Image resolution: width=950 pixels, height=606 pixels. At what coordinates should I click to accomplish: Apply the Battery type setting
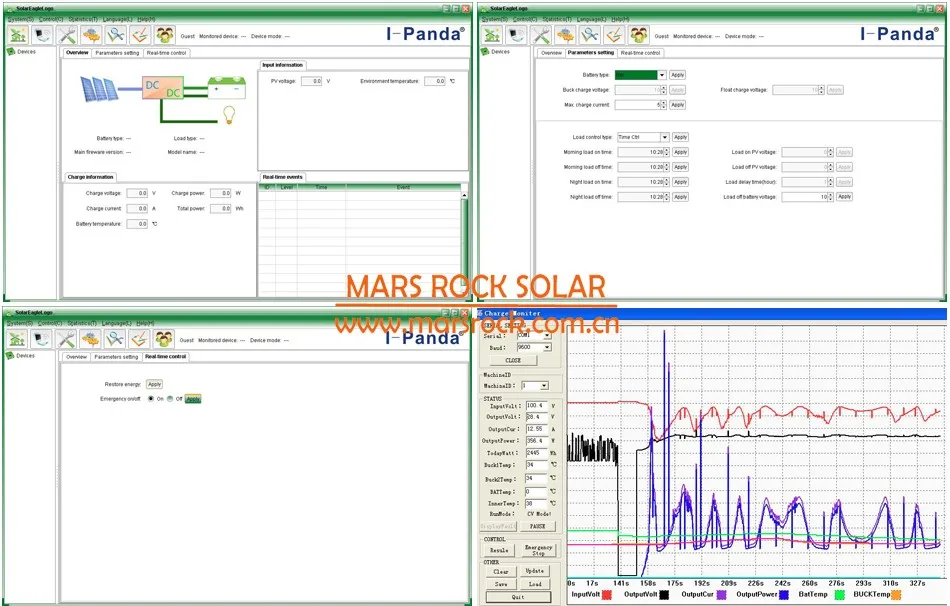[x=677, y=75]
